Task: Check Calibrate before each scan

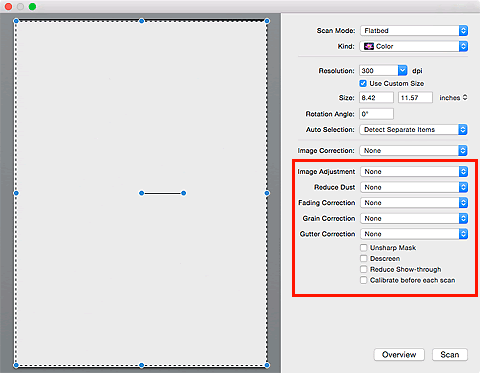Action: [363, 280]
